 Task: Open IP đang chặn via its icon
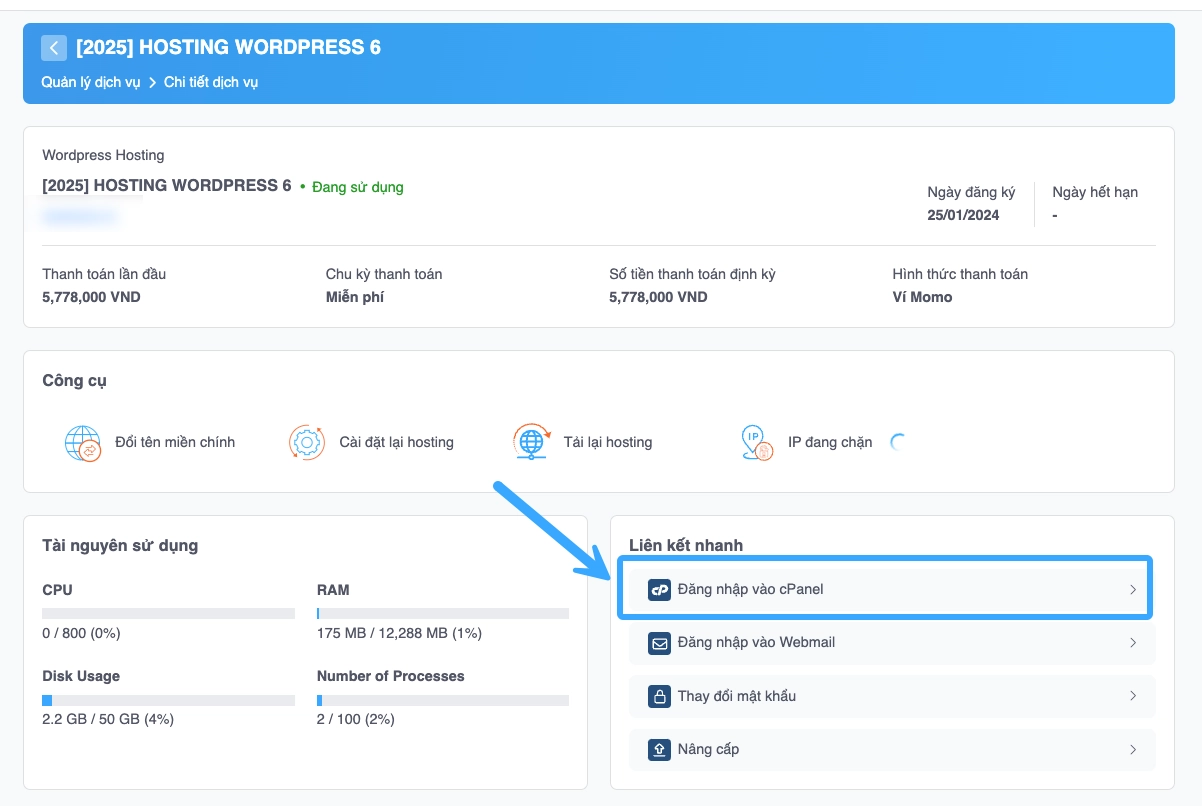pos(756,441)
